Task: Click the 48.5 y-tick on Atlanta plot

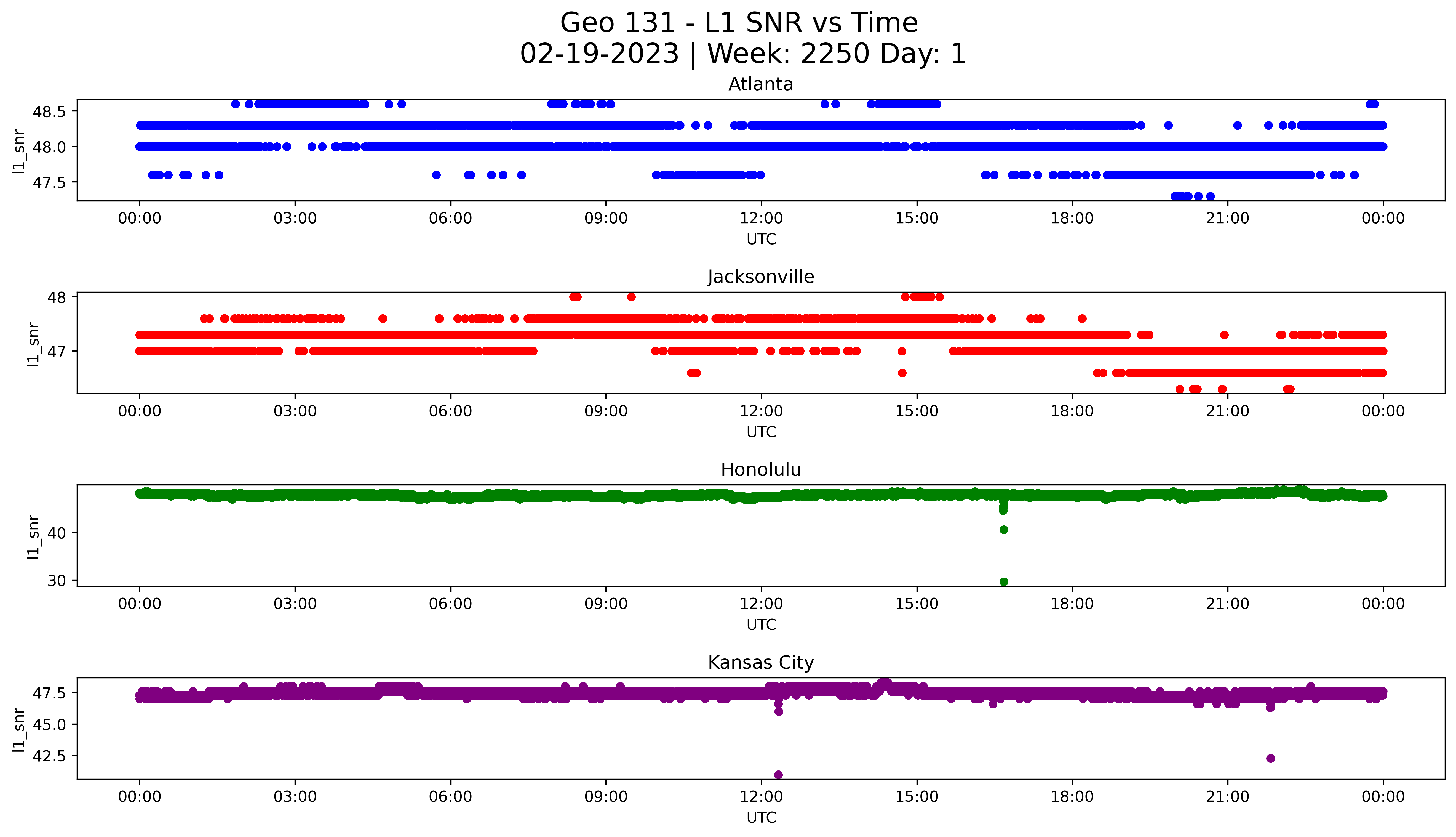Action: click(x=50, y=111)
